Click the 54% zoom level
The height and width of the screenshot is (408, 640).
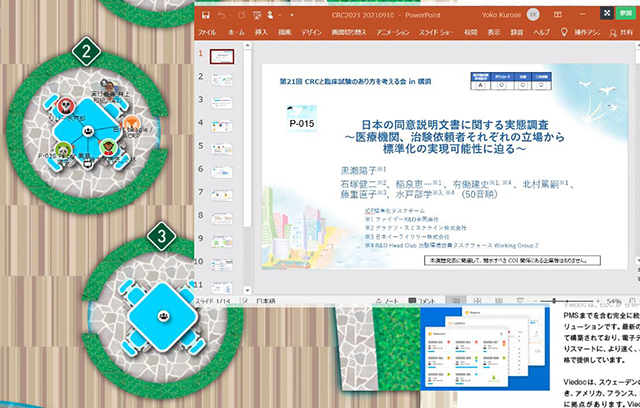click(x=614, y=301)
